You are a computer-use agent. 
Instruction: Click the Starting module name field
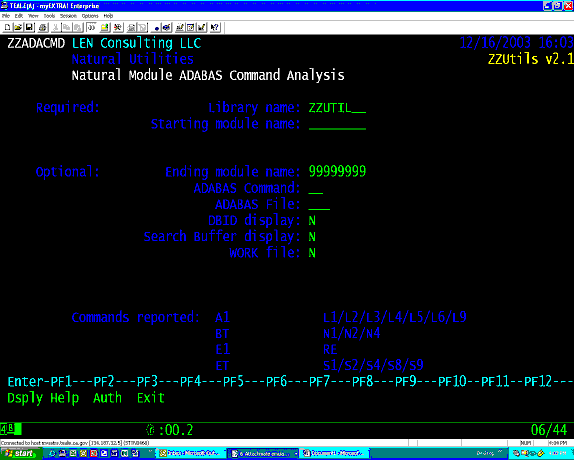[337, 124]
